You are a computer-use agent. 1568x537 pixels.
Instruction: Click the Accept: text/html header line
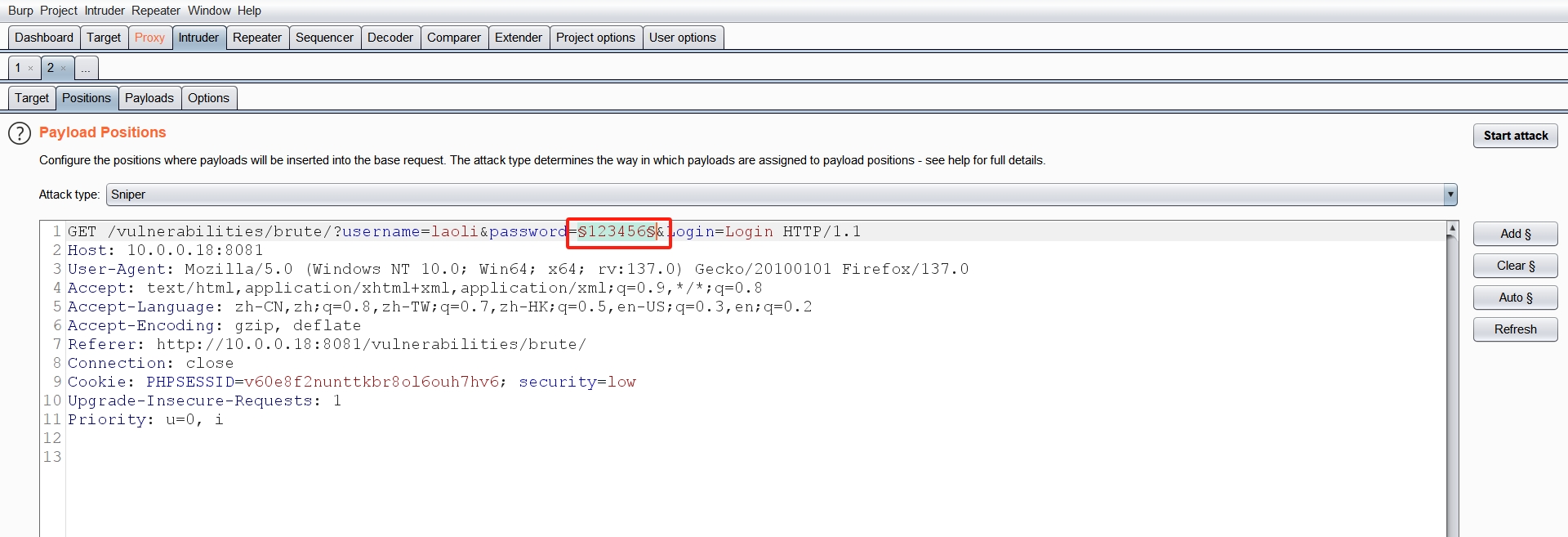click(415, 289)
